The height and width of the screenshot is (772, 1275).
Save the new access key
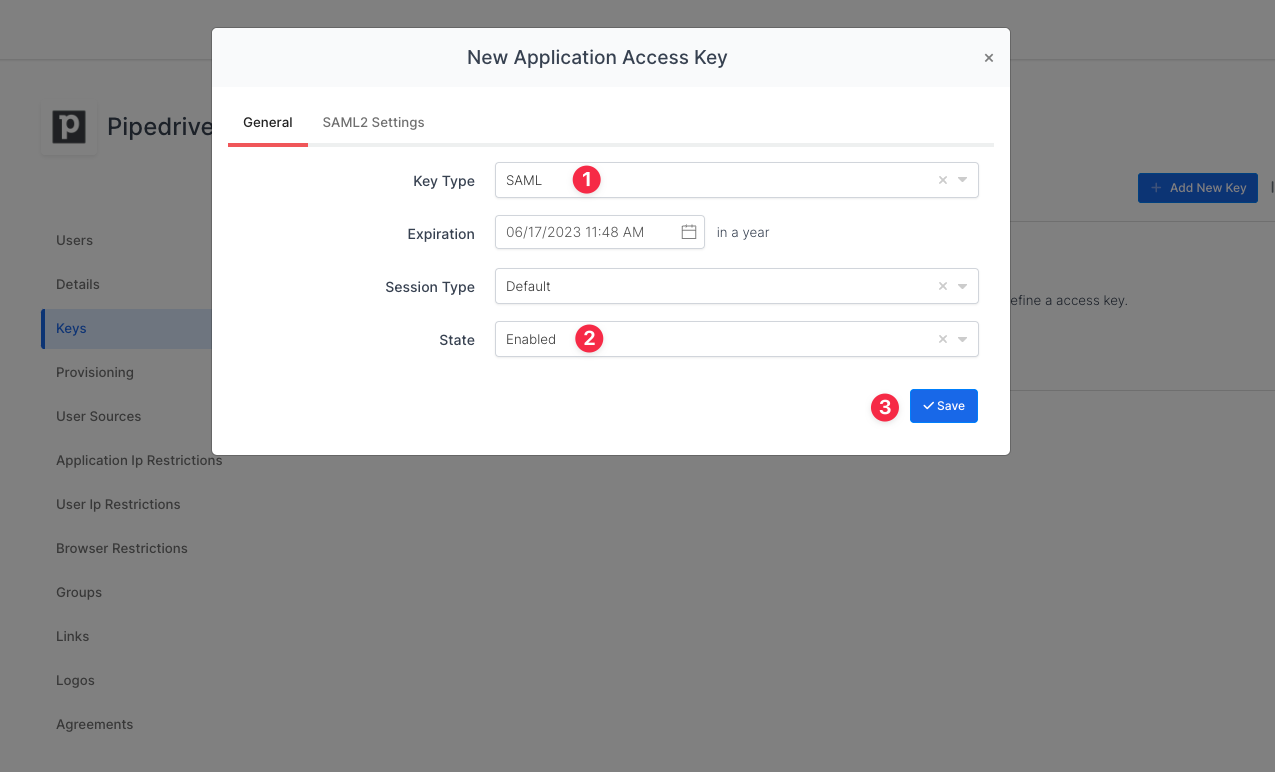pos(943,406)
